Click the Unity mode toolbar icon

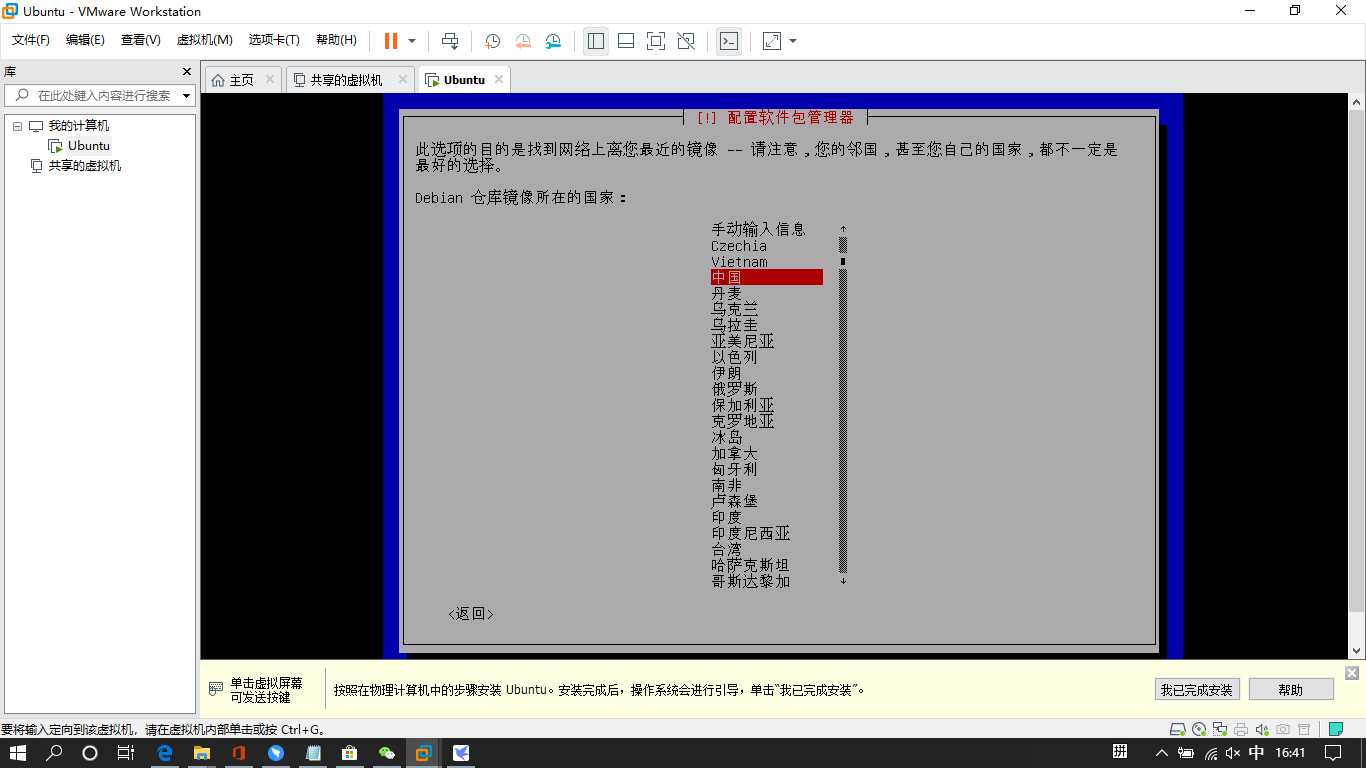[686, 41]
